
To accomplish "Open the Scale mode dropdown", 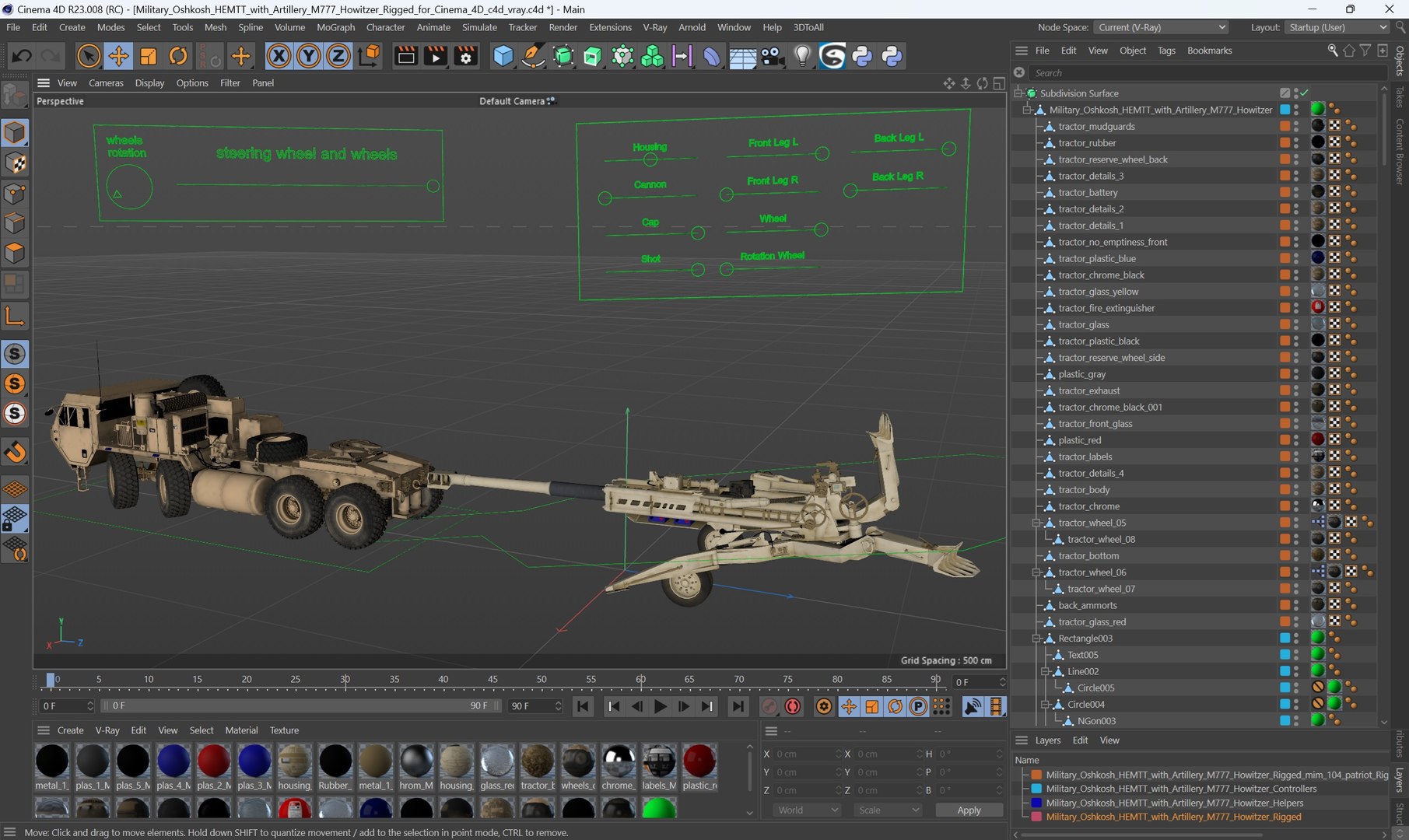I will coord(887,810).
